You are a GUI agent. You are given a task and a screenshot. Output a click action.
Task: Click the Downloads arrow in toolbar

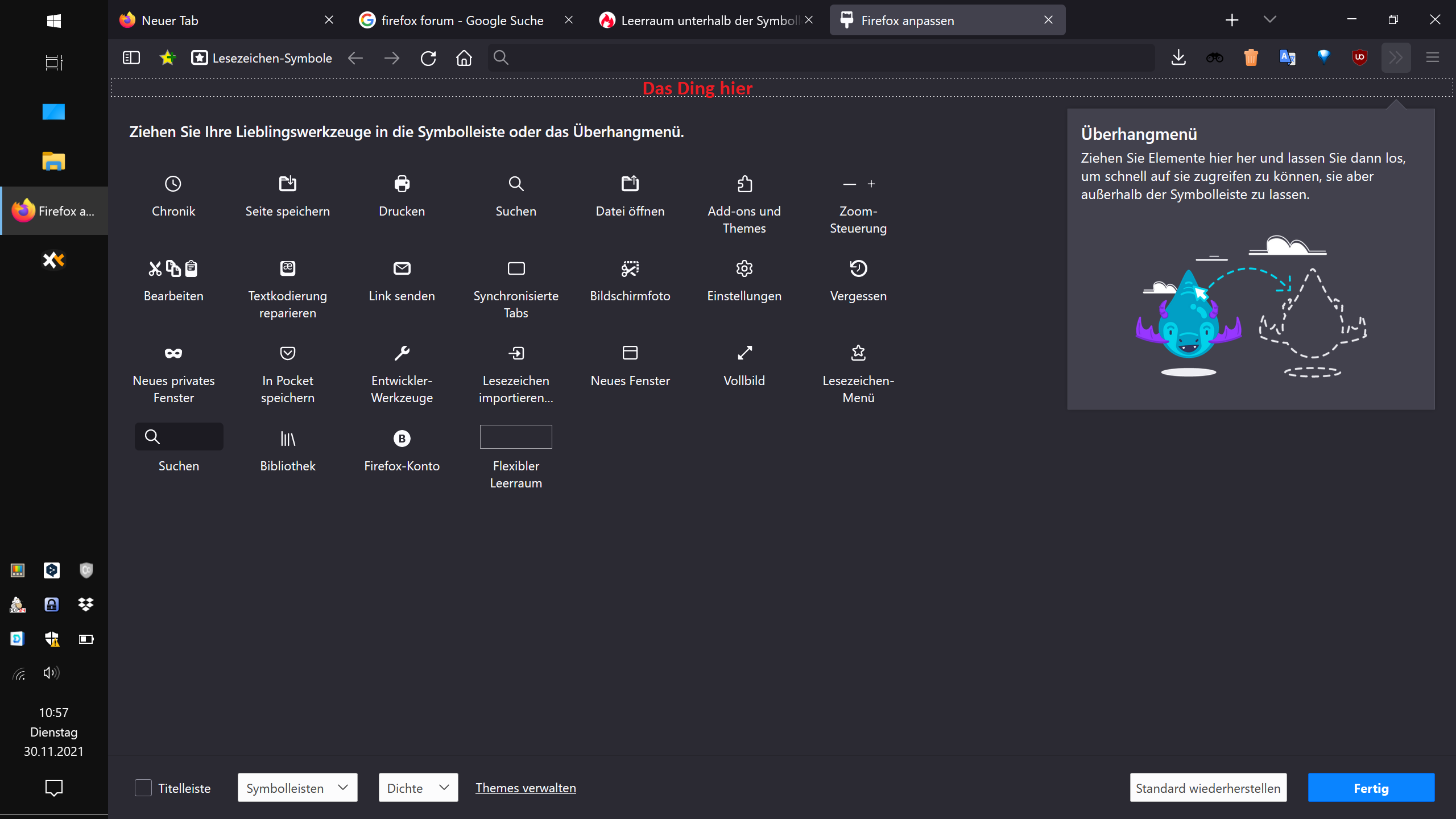coord(1178,57)
